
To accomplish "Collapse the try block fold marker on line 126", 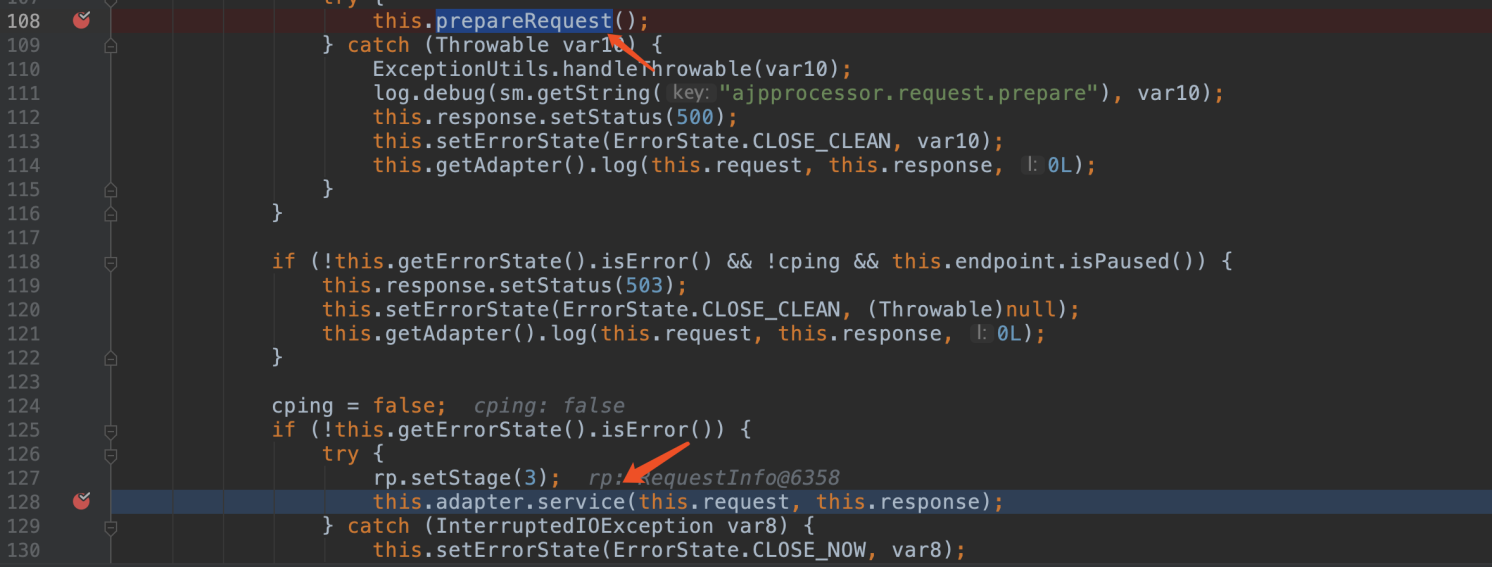I will pyautogui.click(x=111, y=454).
